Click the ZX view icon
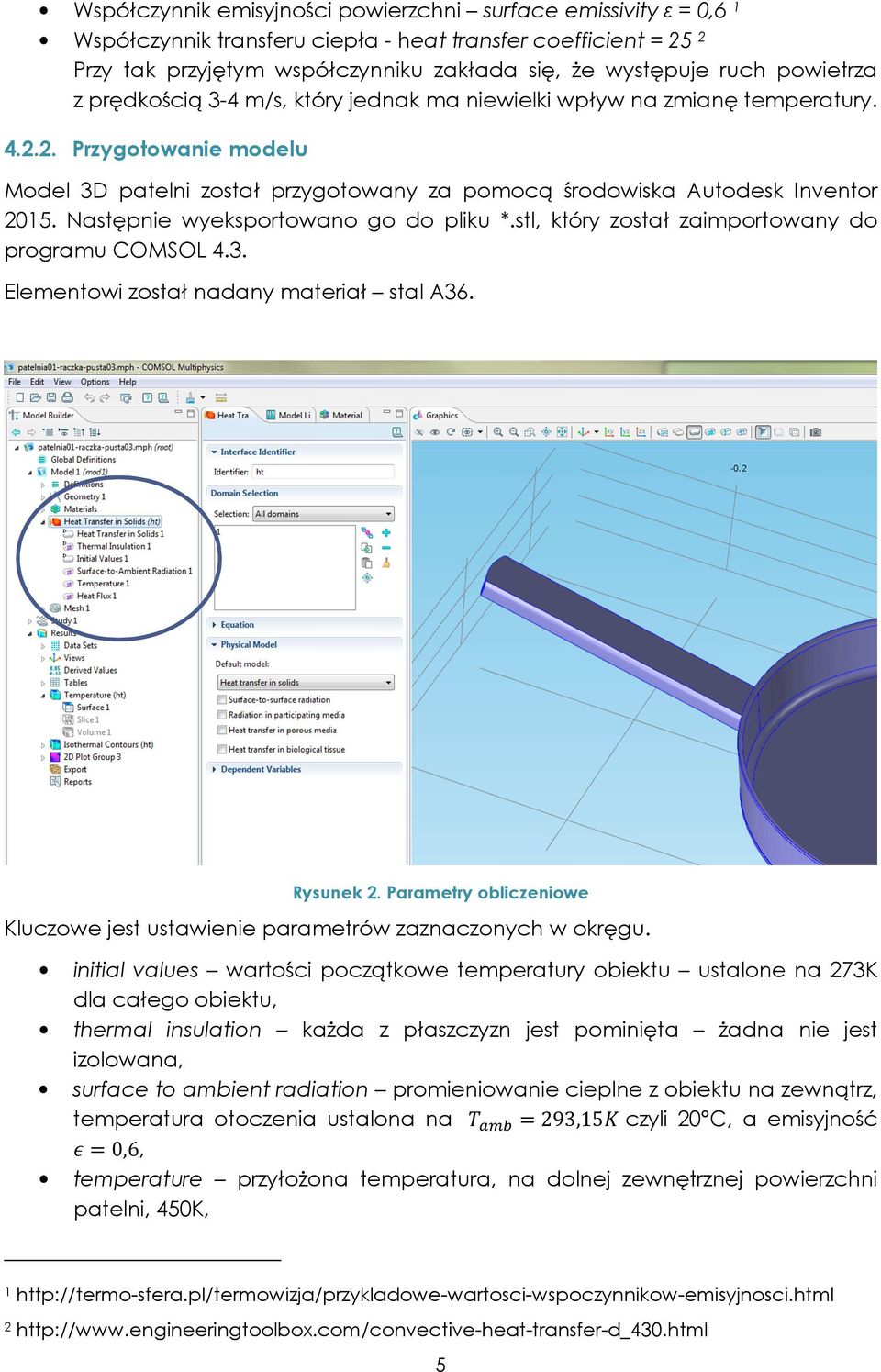 [x=642, y=431]
